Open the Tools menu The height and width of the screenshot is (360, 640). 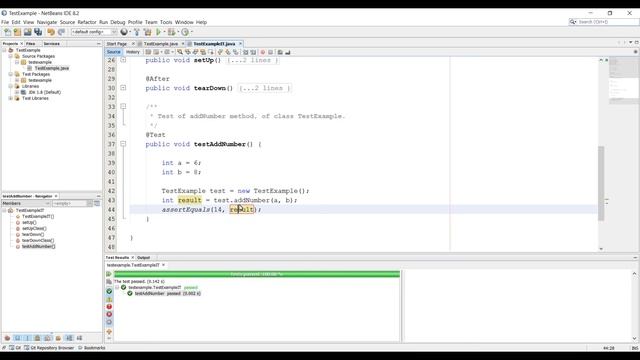[166, 22]
